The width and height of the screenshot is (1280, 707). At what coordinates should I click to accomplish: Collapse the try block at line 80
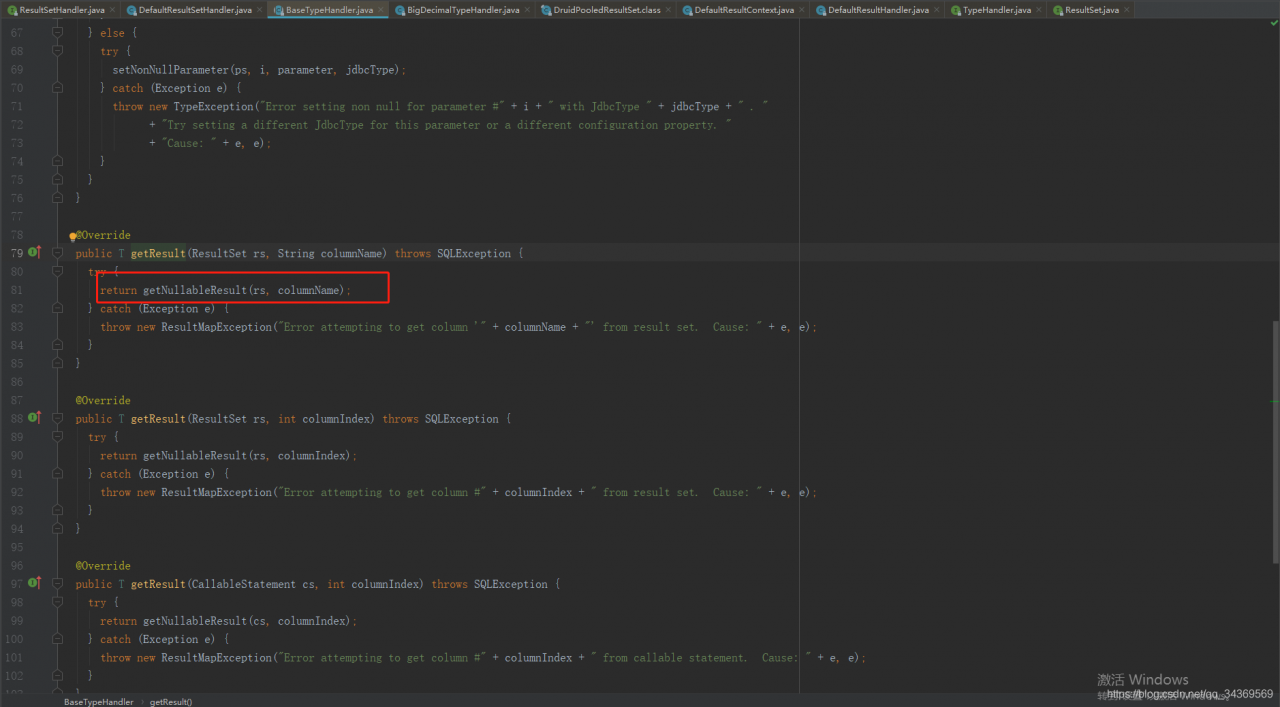[x=57, y=271]
